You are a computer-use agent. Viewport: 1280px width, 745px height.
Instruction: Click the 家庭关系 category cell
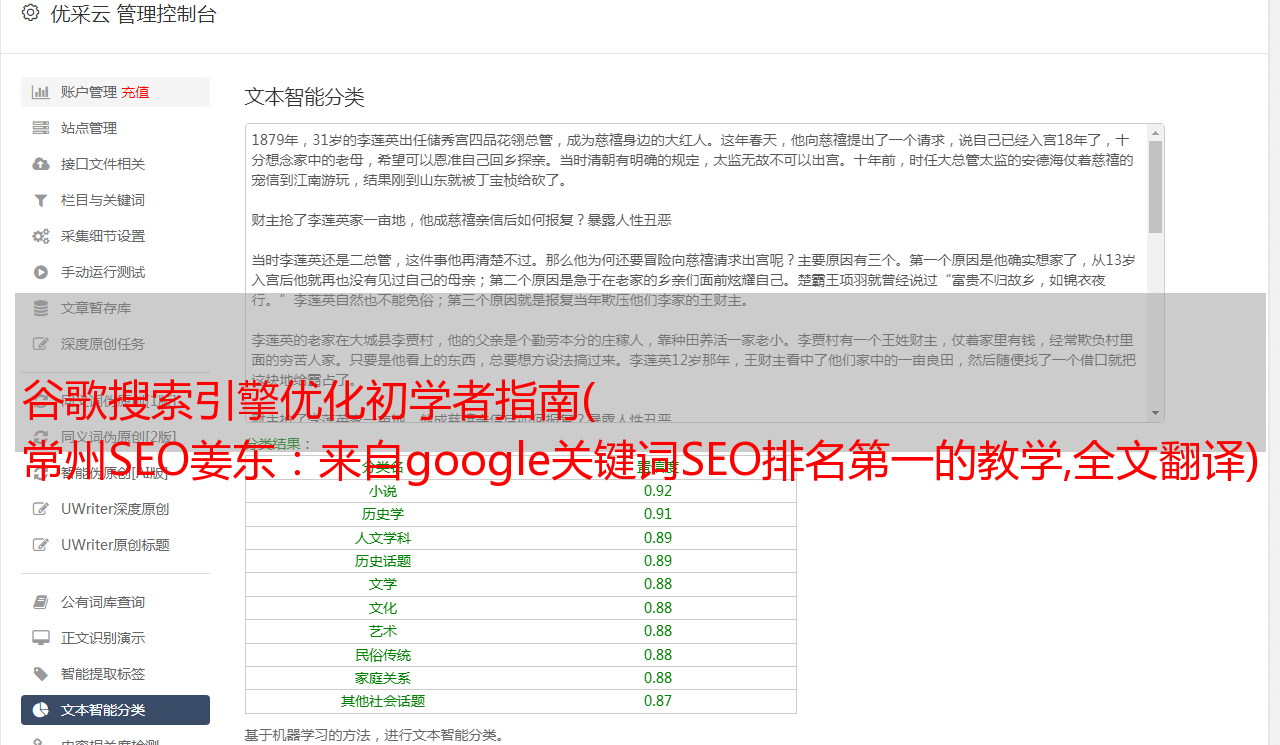[382, 678]
